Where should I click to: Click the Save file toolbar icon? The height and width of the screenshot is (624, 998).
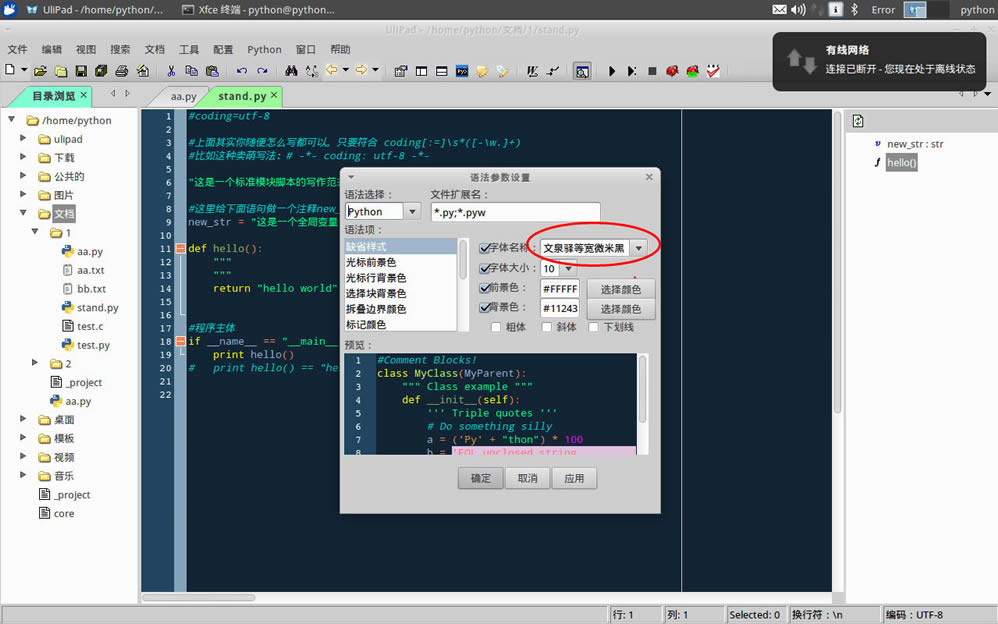(81, 71)
